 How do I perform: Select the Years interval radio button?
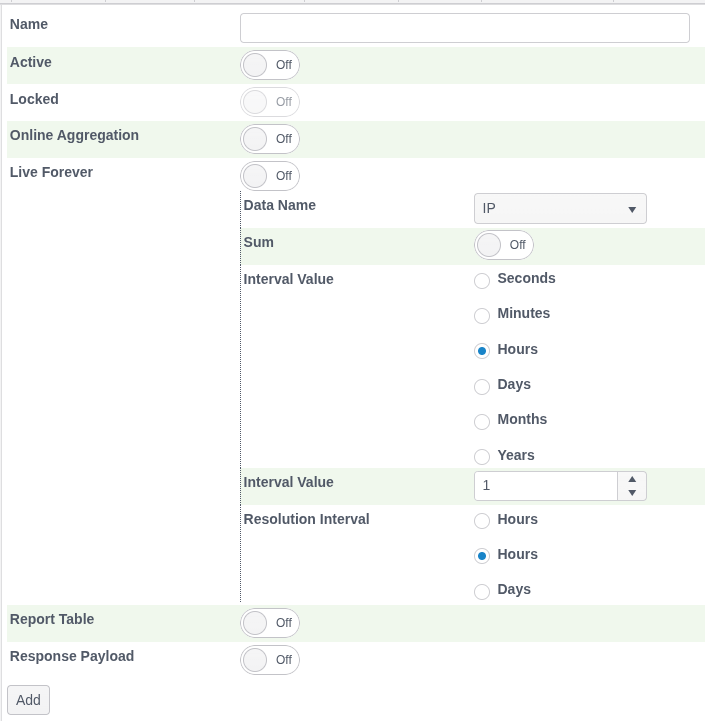(482, 457)
